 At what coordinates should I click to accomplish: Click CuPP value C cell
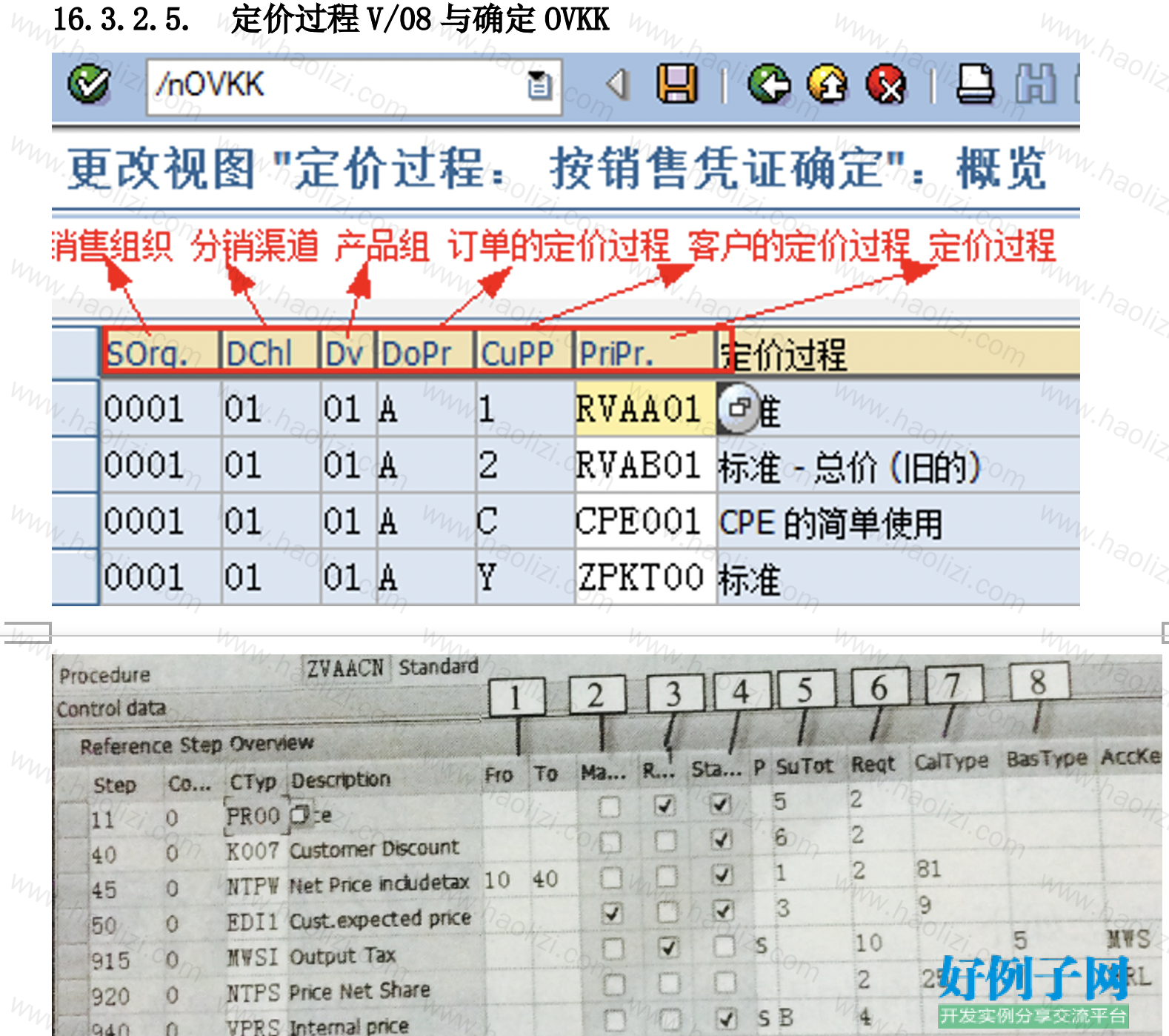pyautogui.click(x=524, y=521)
